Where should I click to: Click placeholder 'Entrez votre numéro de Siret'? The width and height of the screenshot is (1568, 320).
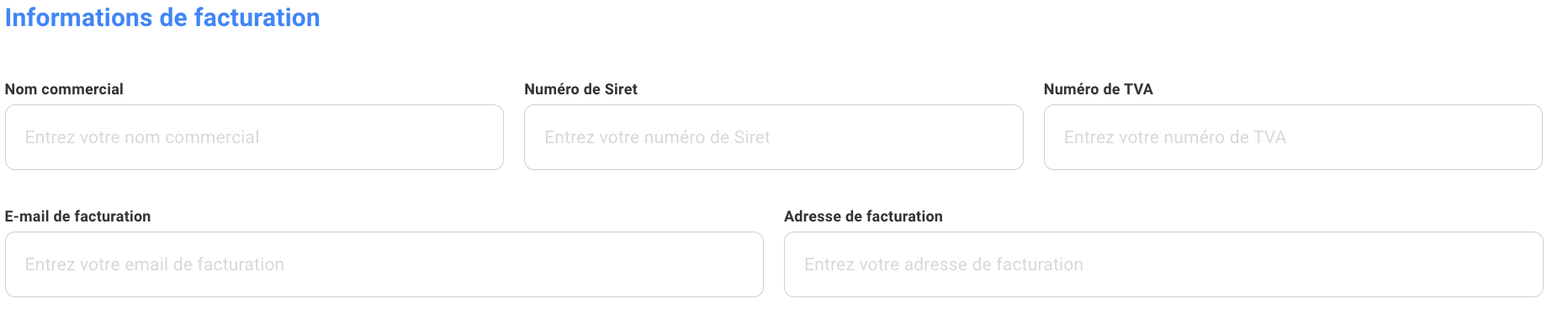(657, 137)
